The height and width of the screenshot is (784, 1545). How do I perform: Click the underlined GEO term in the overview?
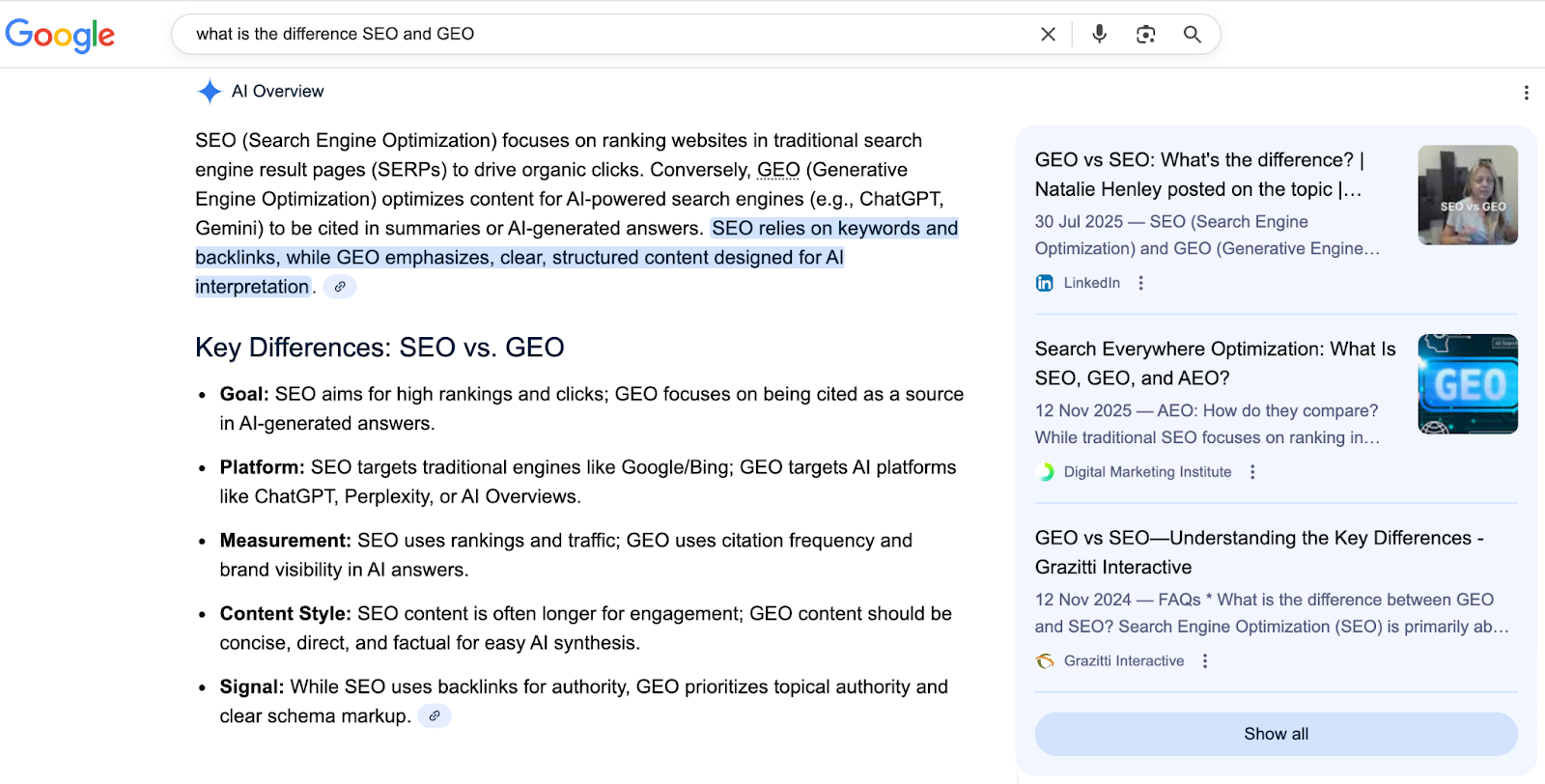tap(778, 170)
